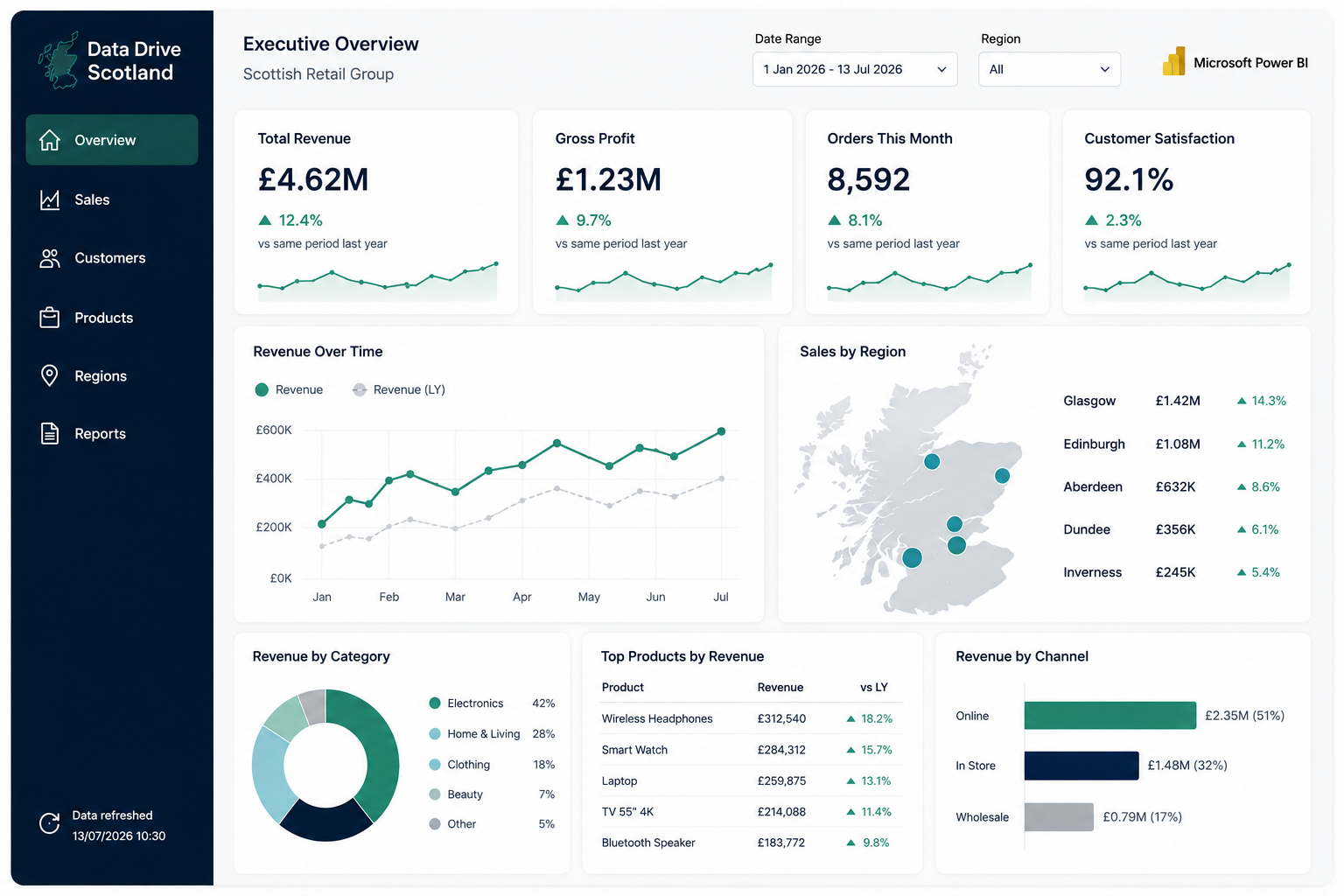Click the Scotland map logo icon

[x=59, y=60]
